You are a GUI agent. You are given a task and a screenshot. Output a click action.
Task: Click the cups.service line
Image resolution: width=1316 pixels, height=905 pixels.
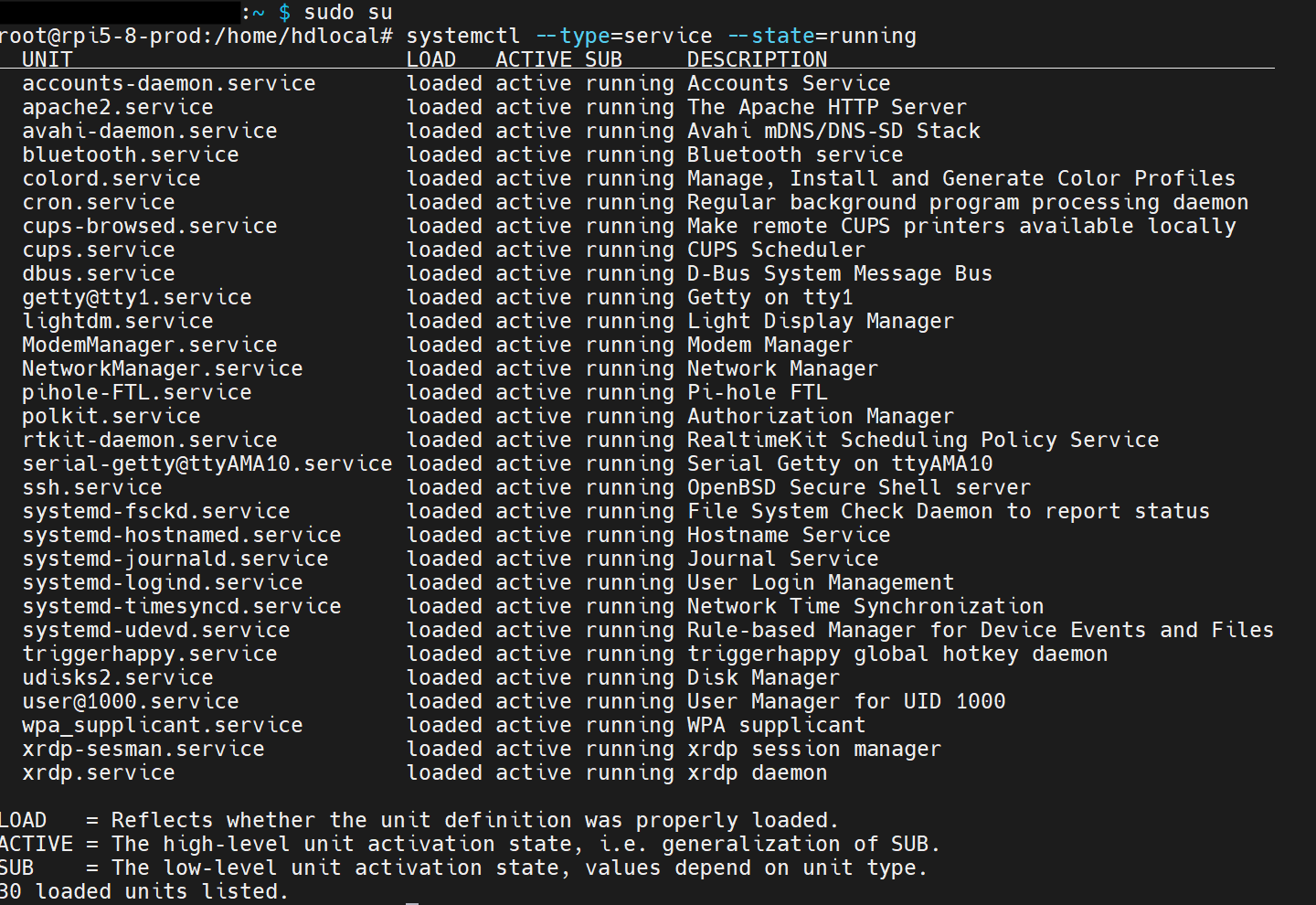point(97,250)
